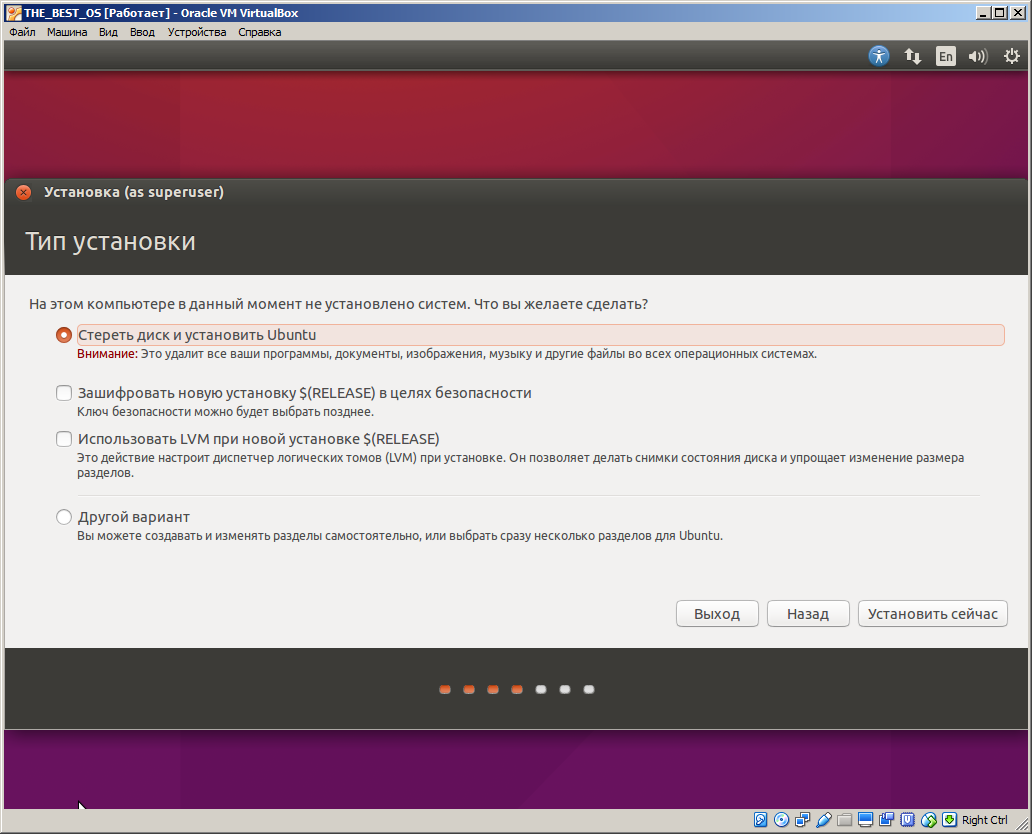This screenshot has width=1032, height=834.
Task: Click text Вы можете создавать и изменять разделы
Action: (x=400, y=536)
